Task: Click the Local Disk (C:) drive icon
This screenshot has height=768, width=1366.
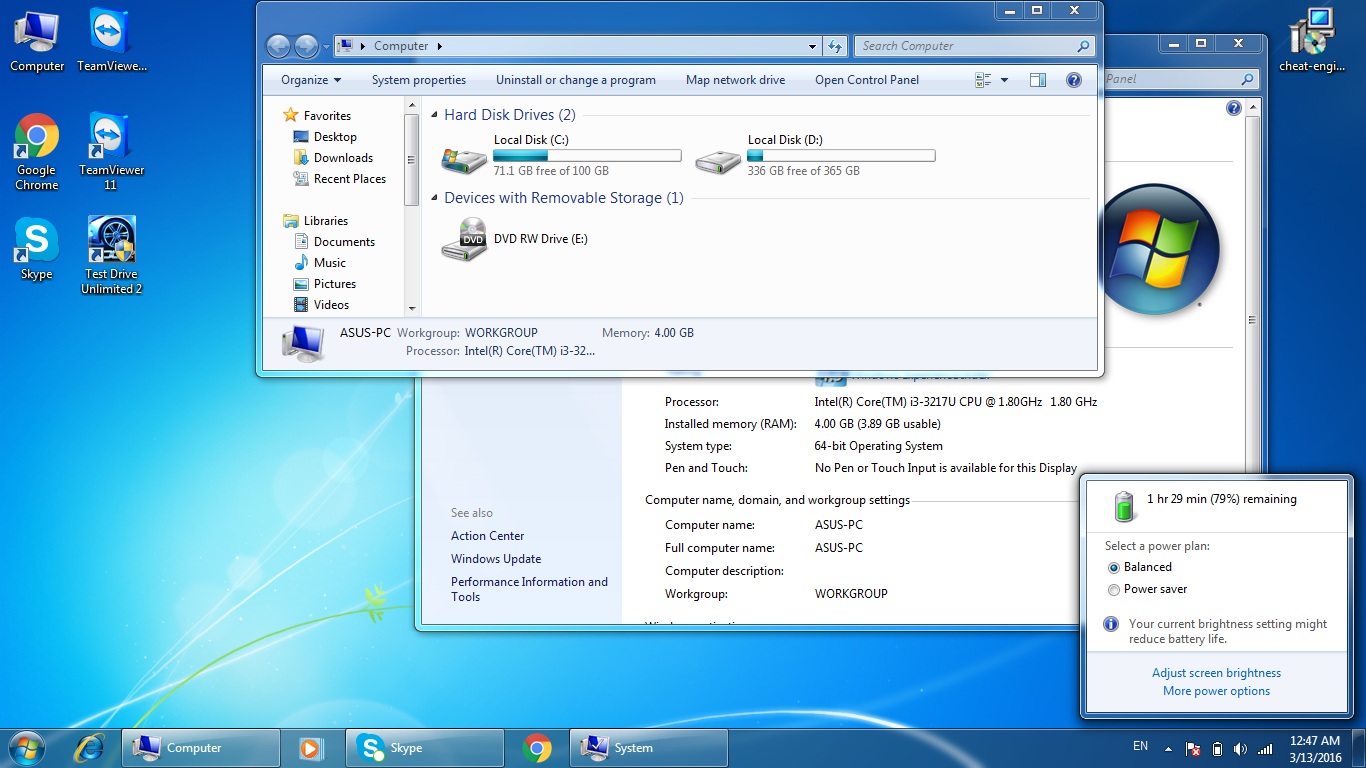Action: (x=464, y=158)
